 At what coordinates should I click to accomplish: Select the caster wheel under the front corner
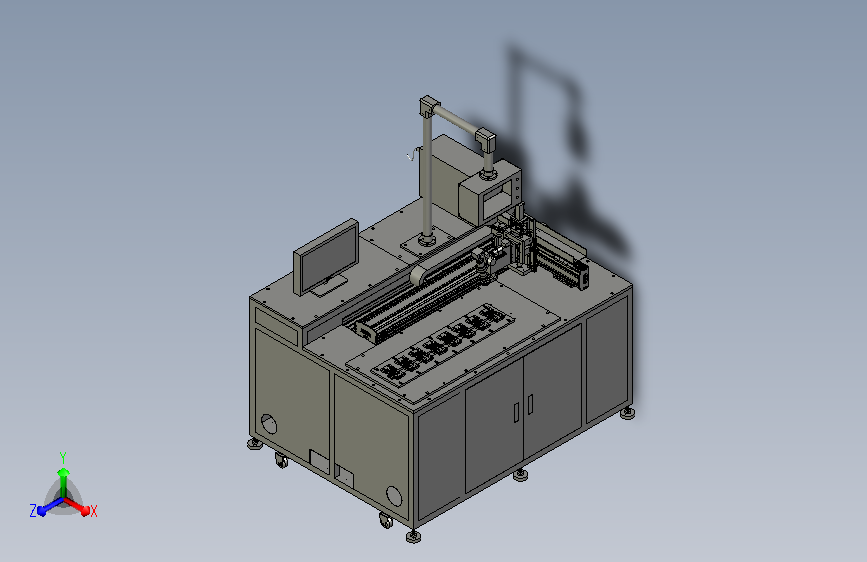click(386, 520)
